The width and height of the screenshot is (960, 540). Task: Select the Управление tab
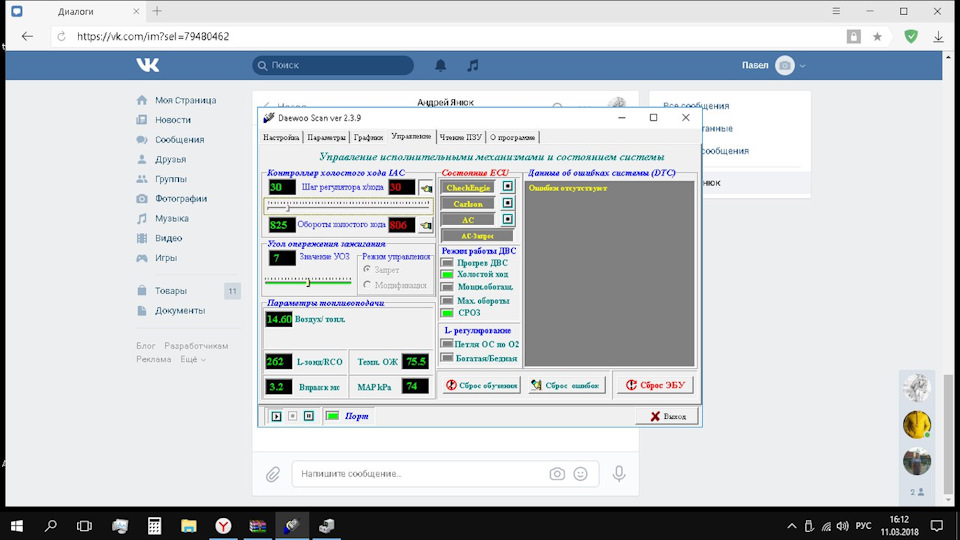pyautogui.click(x=411, y=136)
